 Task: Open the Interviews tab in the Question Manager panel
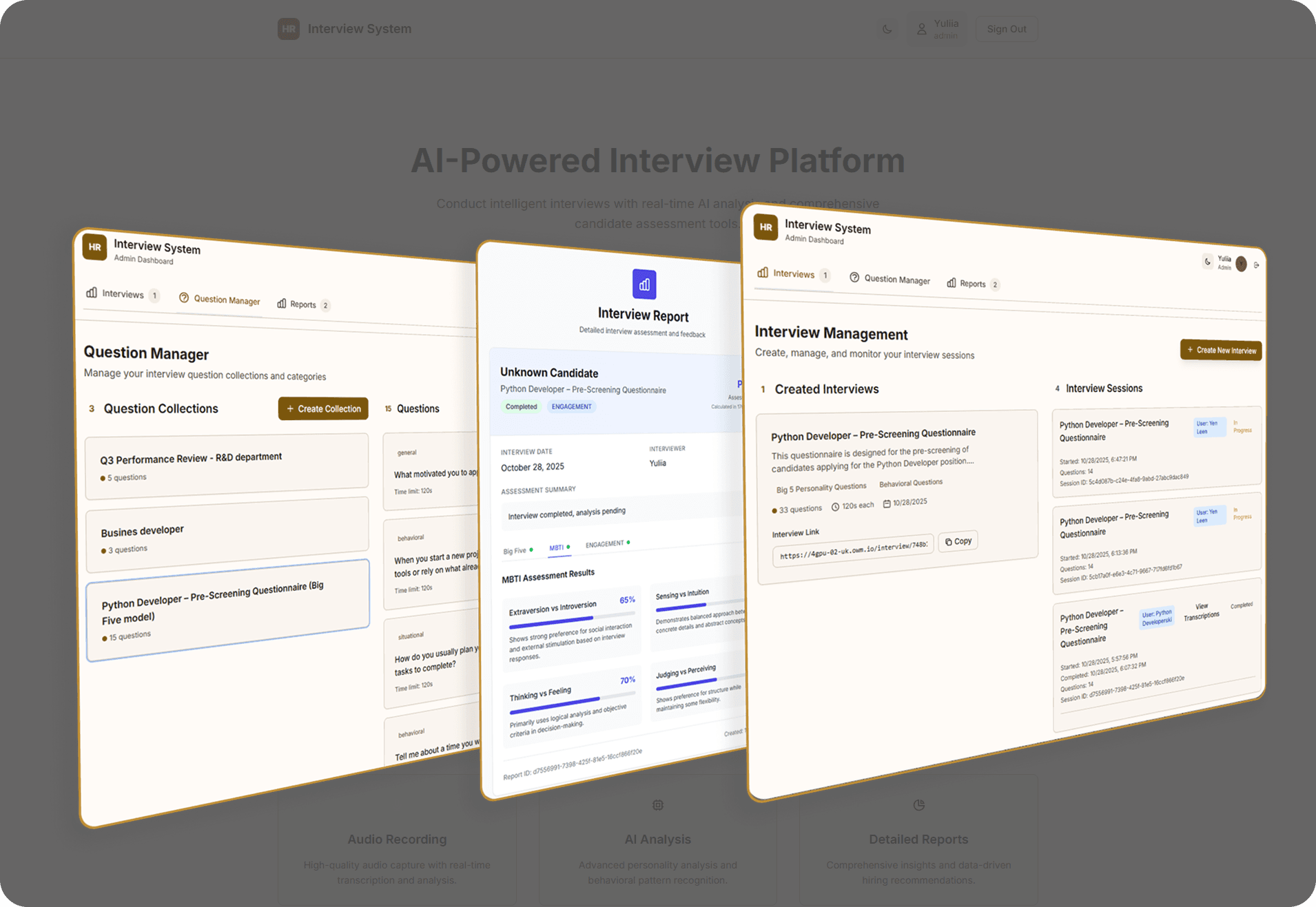coord(123,294)
